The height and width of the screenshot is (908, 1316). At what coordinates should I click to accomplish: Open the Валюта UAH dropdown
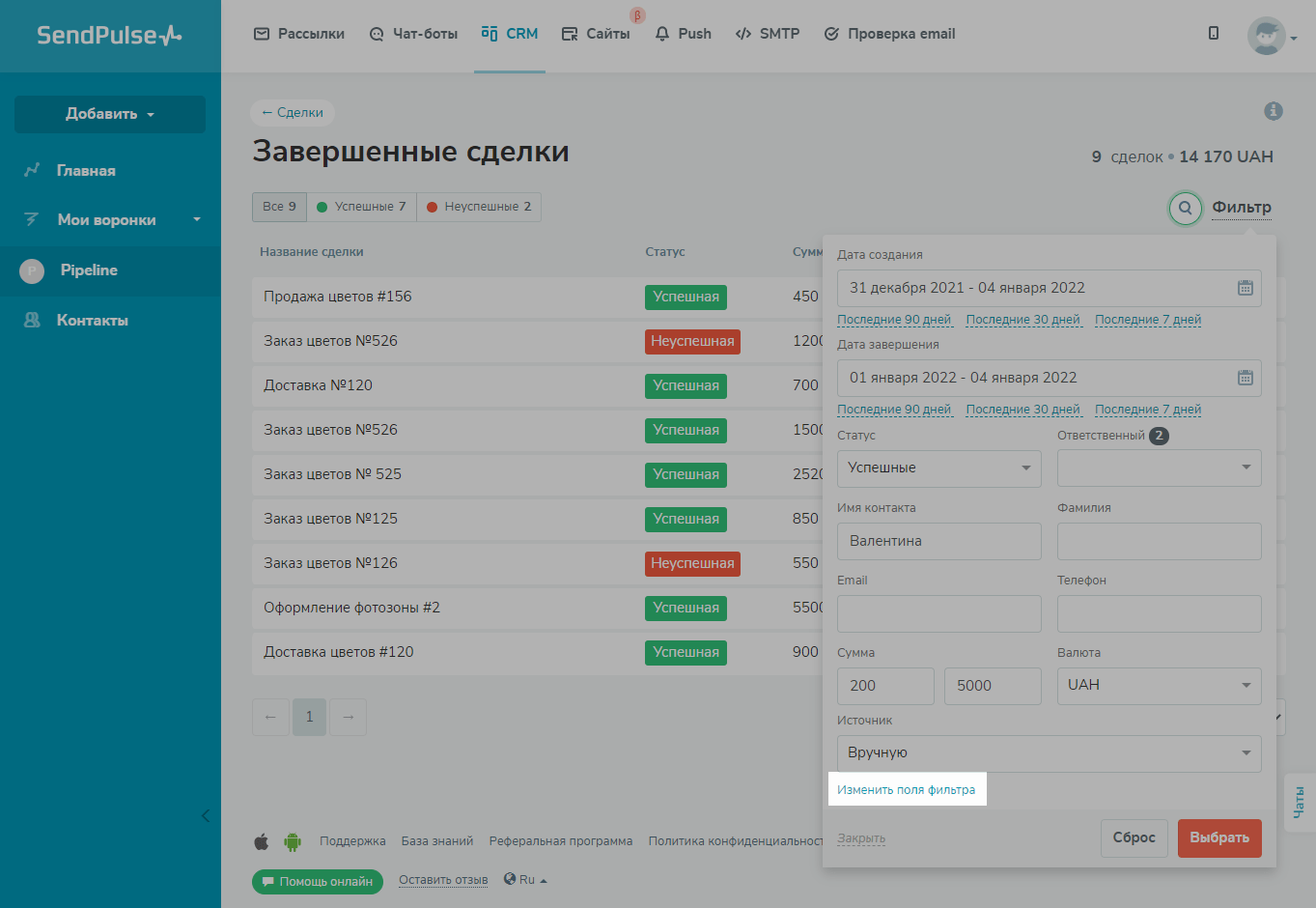pyautogui.click(x=1159, y=686)
